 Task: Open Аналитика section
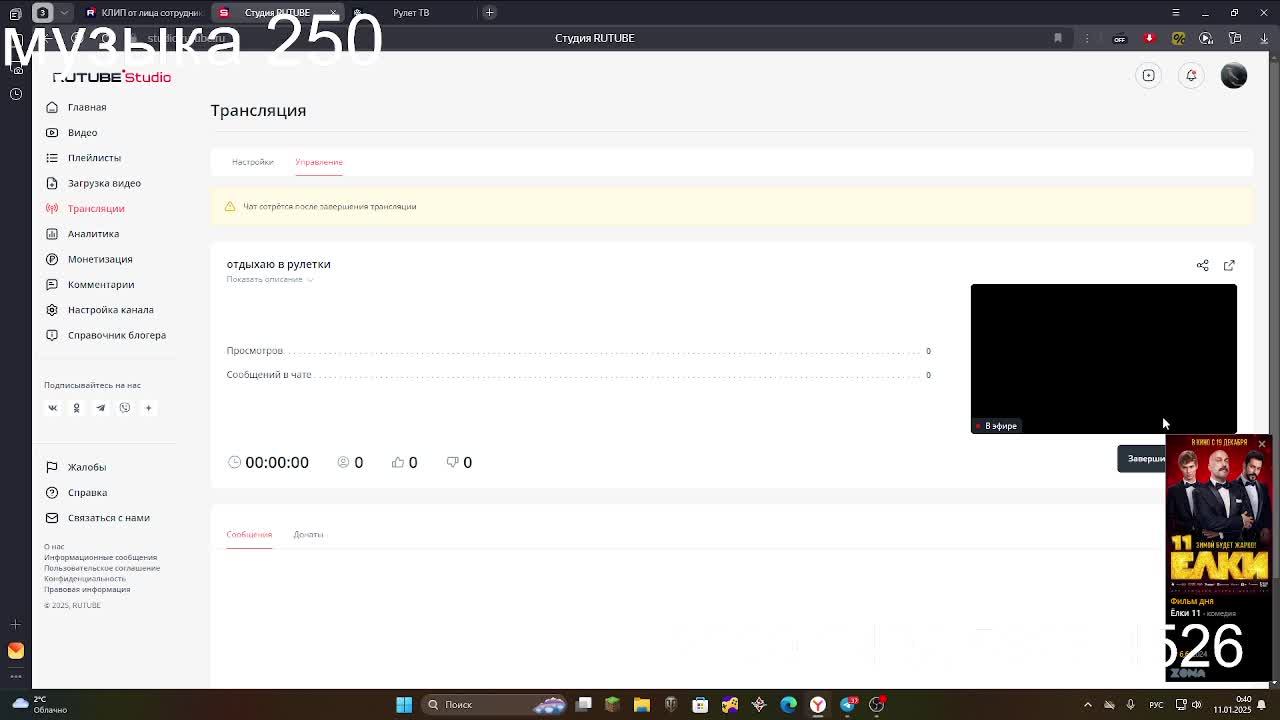(x=82, y=234)
